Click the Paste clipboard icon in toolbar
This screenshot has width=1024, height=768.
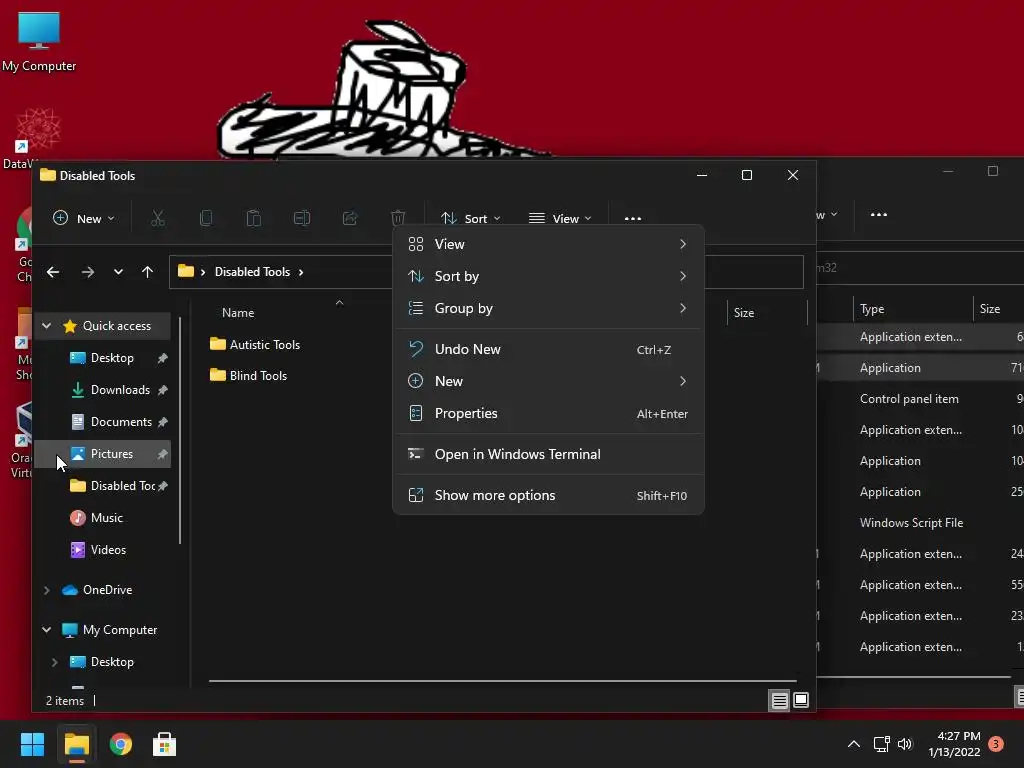pyautogui.click(x=253, y=218)
